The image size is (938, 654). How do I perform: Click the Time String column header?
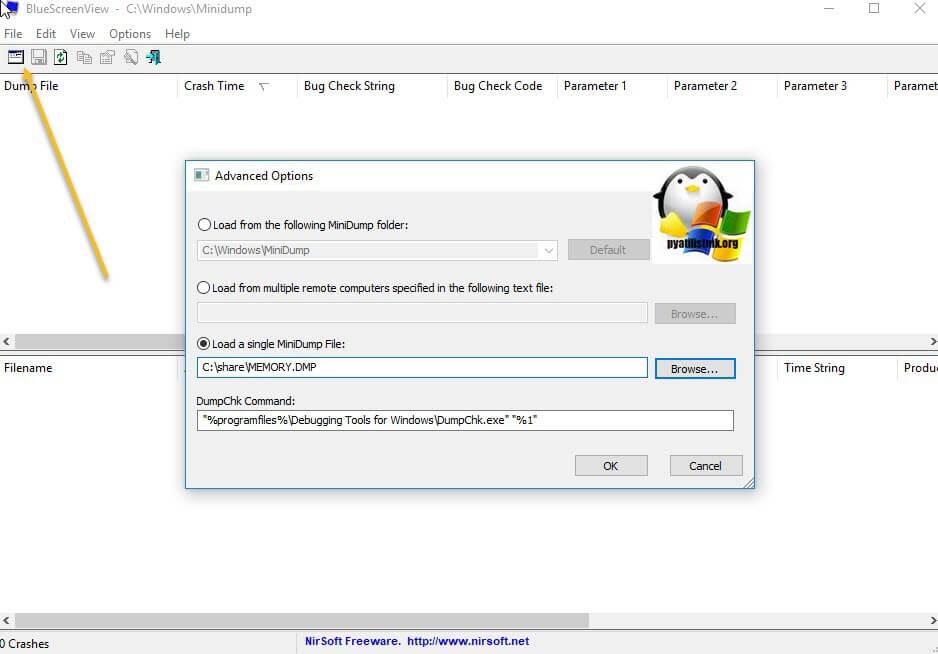pos(837,368)
